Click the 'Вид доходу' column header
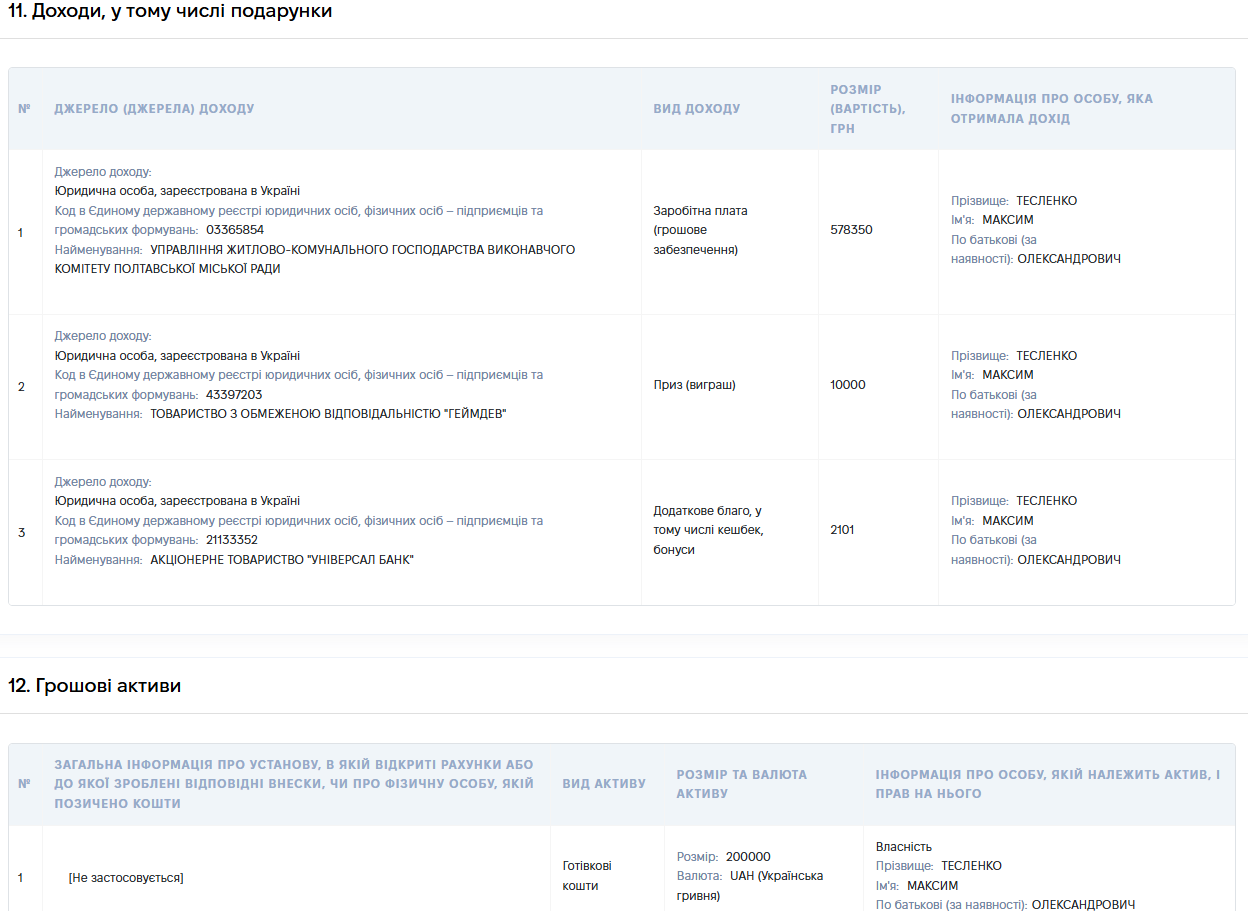The height and width of the screenshot is (911, 1248). coord(697,109)
